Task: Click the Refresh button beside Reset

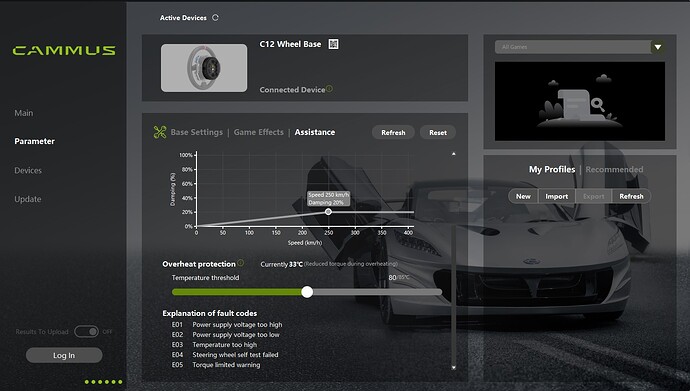Action: click(393, 132)
